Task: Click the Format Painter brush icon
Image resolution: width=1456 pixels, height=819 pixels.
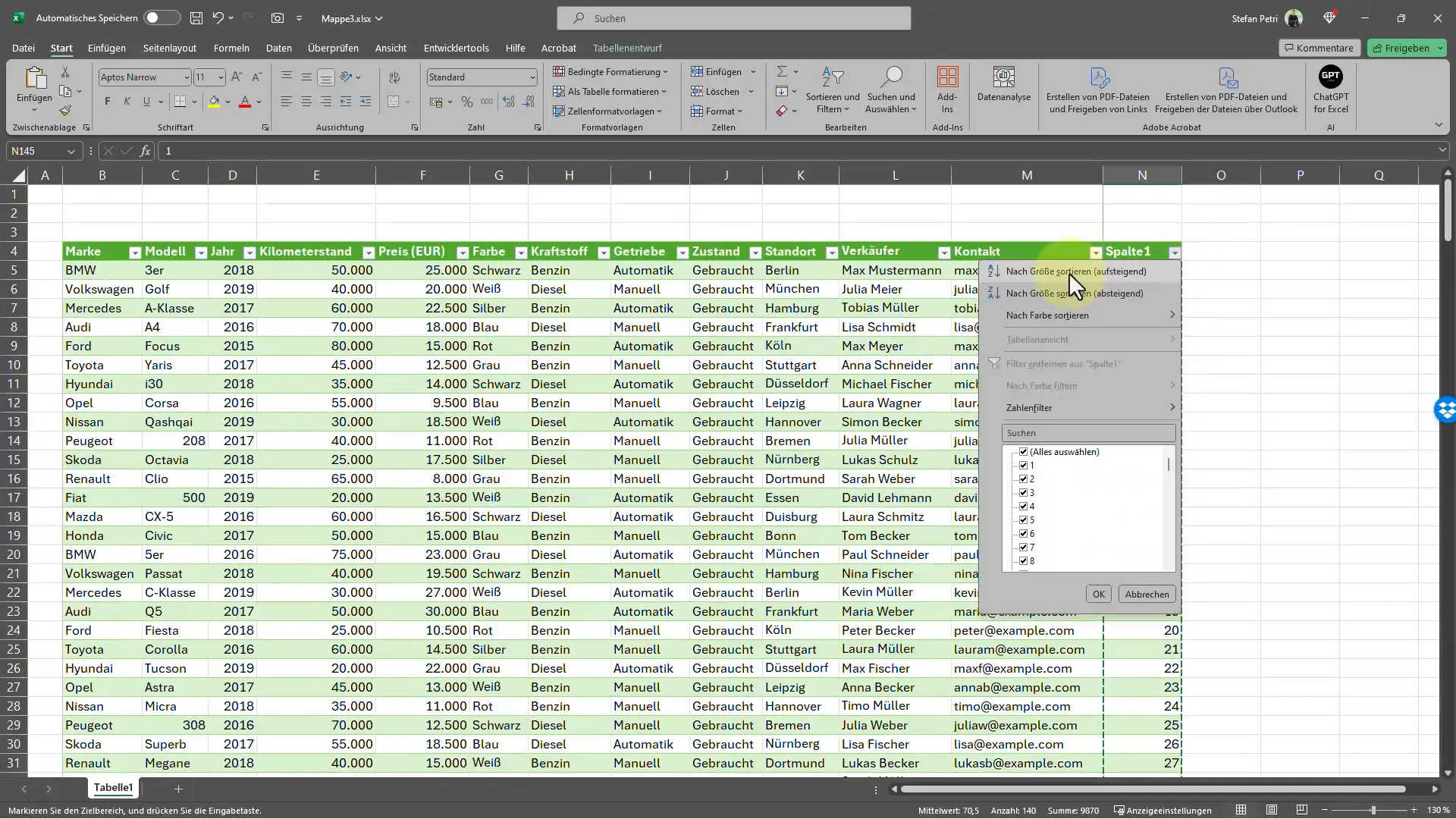Action: coord(65,111)
